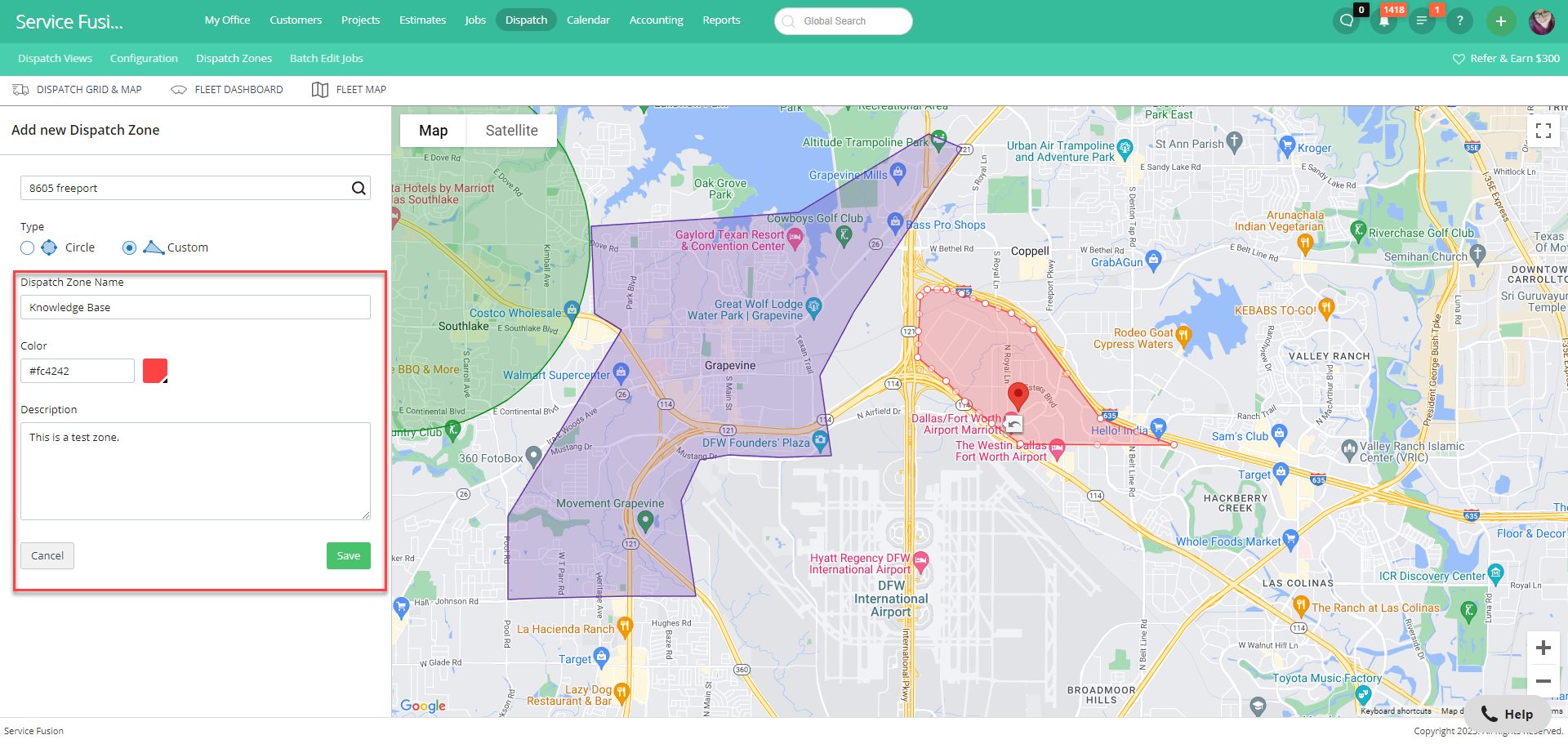
Task: Go to Dispatch Zones
Action: click(234, 59)
